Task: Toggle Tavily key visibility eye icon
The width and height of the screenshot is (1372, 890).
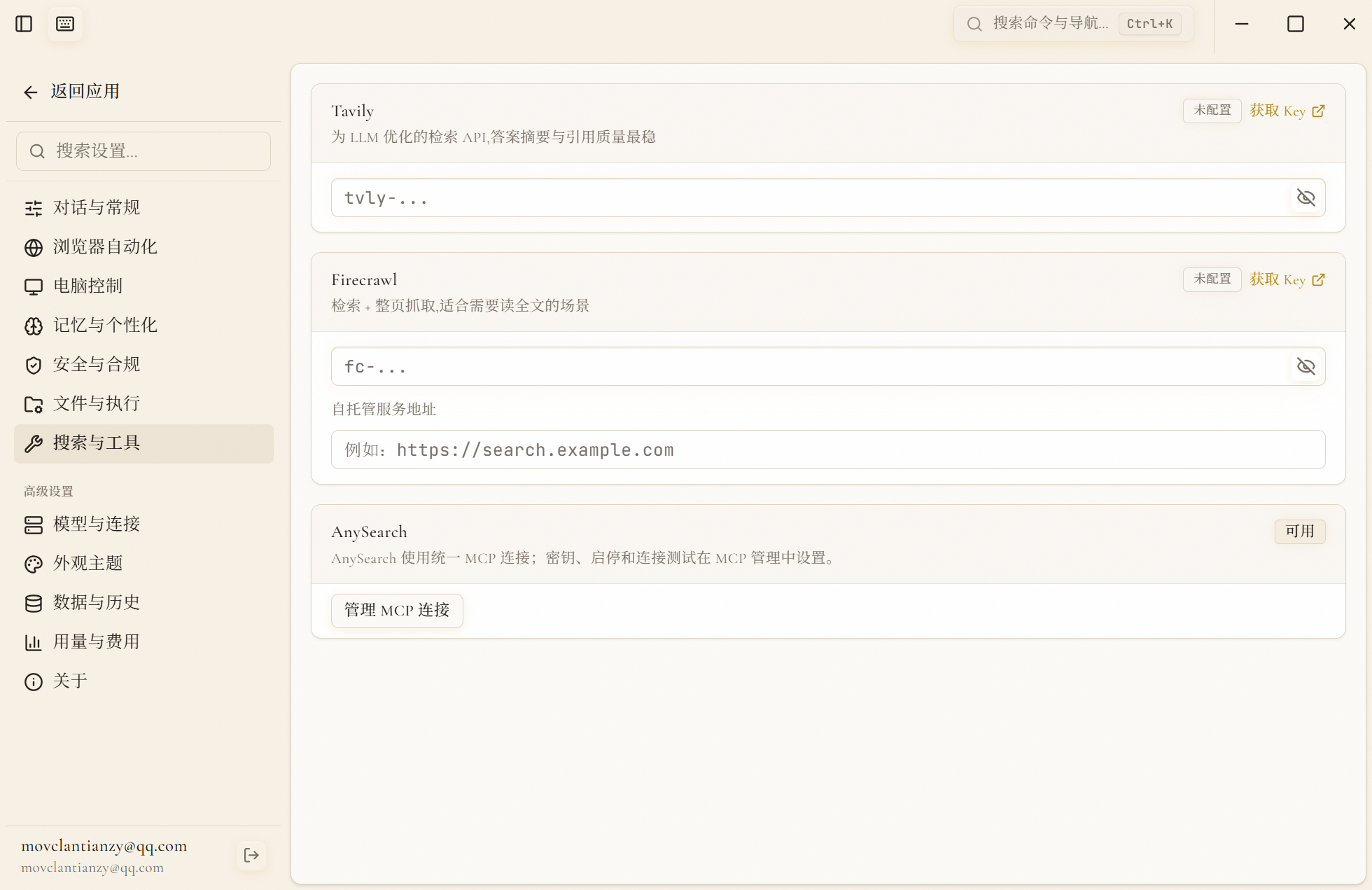Action: [x=1306, y=197]
